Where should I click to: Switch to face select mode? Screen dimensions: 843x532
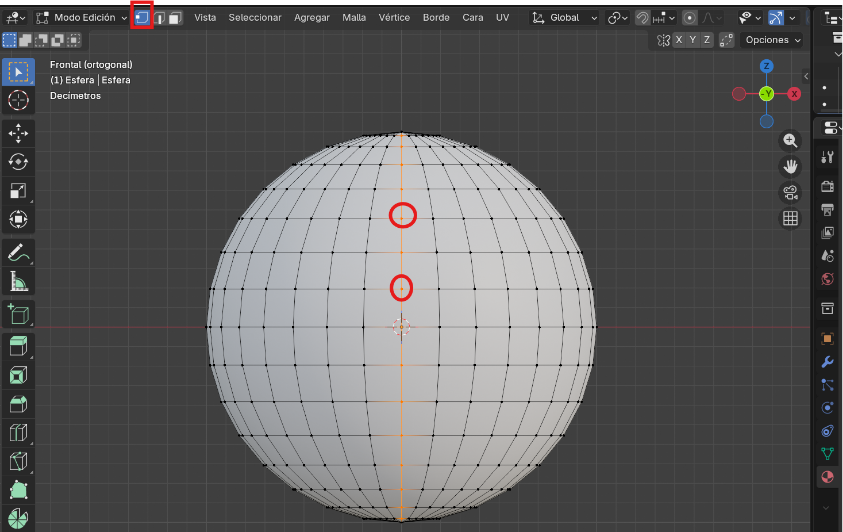tap(175, 18)
